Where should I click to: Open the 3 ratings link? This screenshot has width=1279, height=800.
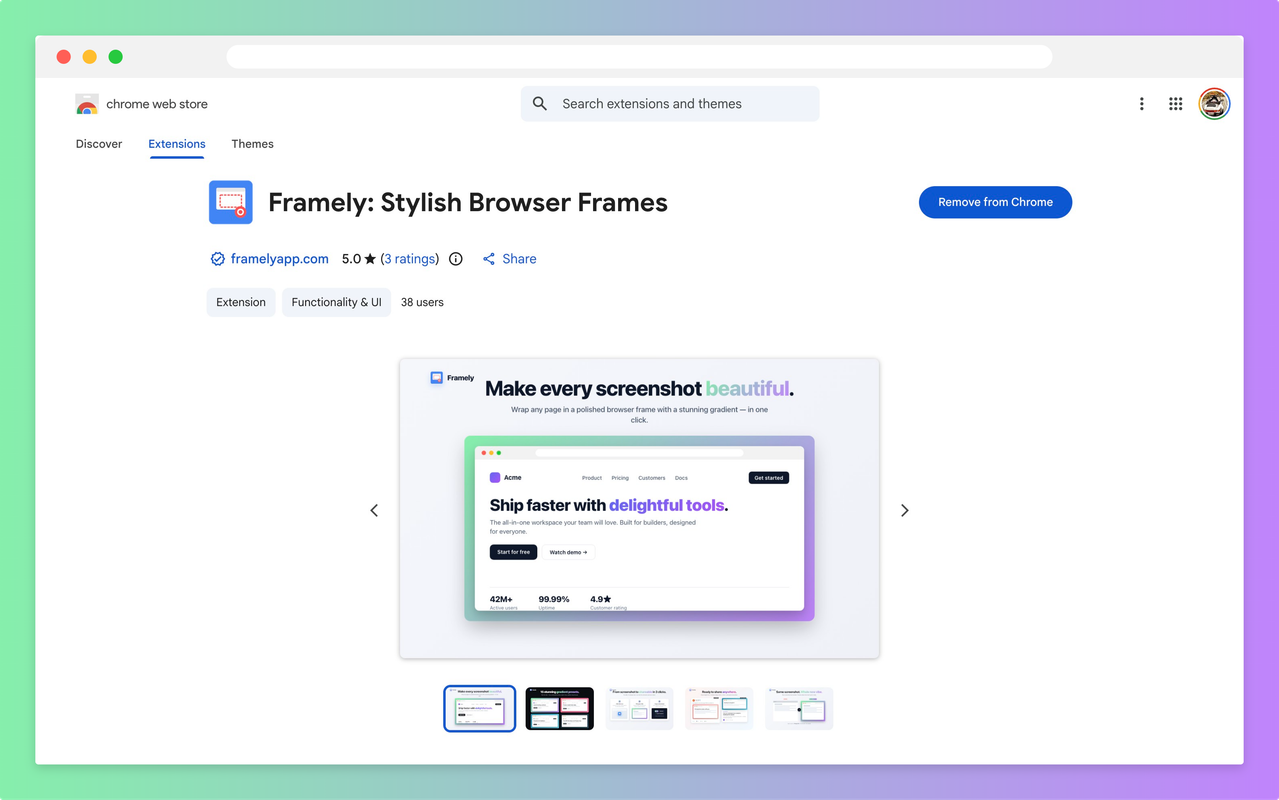(x=410, y=259)
